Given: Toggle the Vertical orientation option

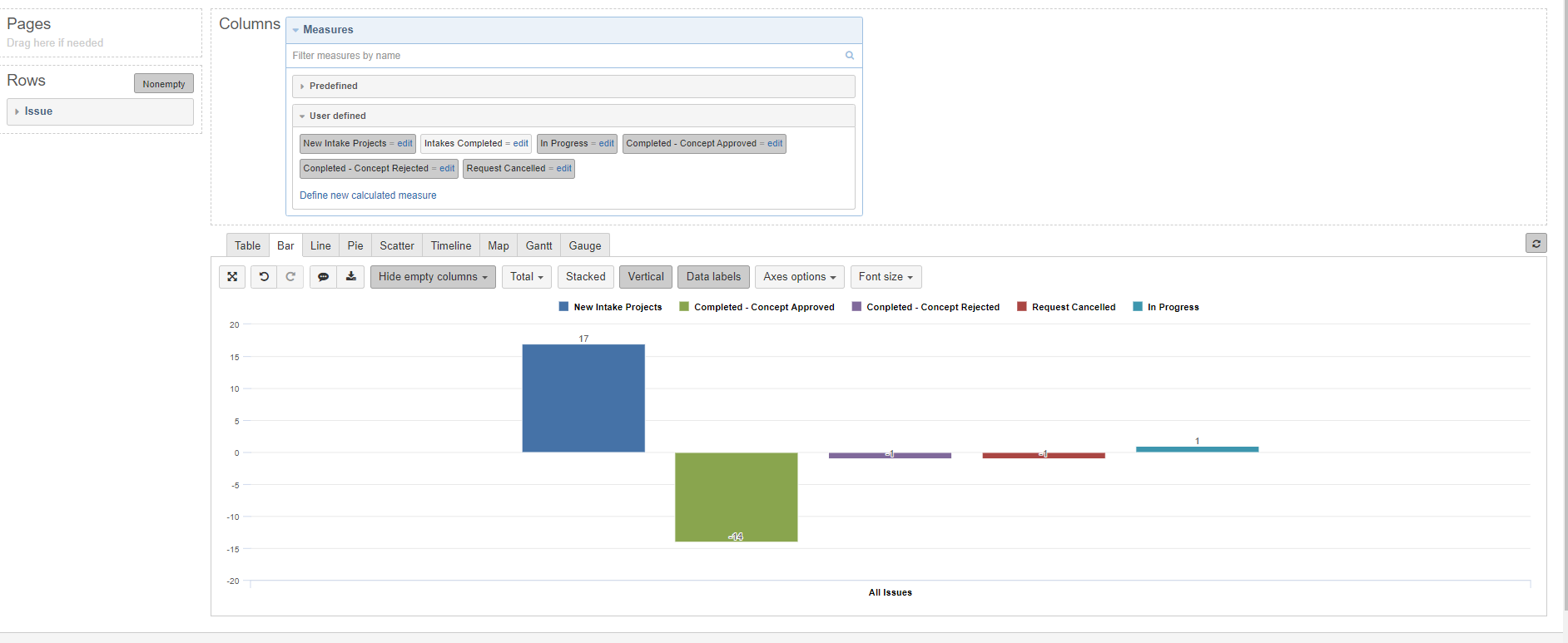Looking at the screenshot, I should [x=646, y=277].
